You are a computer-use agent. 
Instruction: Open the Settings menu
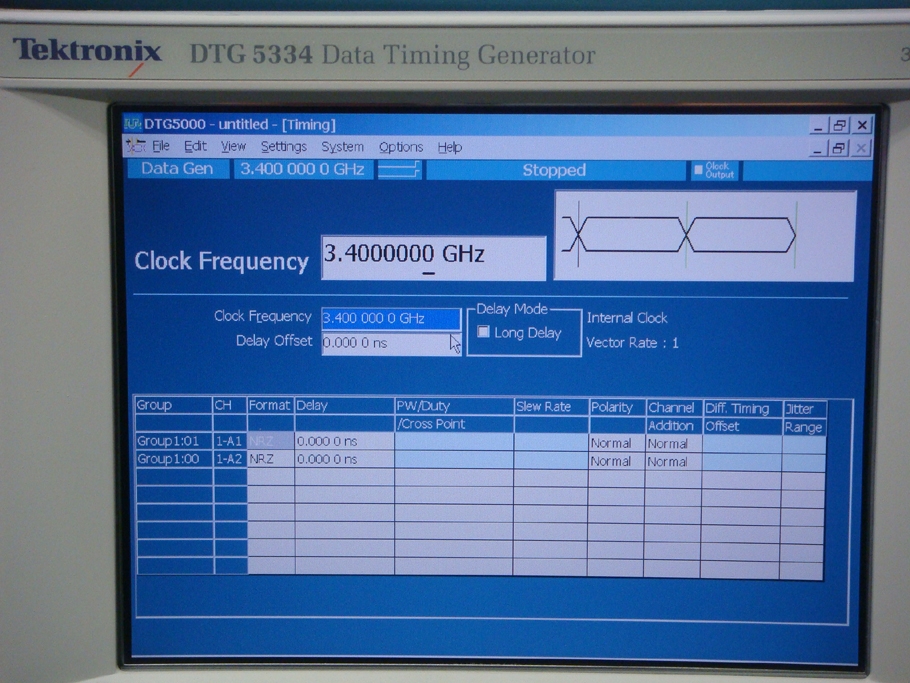(283, 147)
